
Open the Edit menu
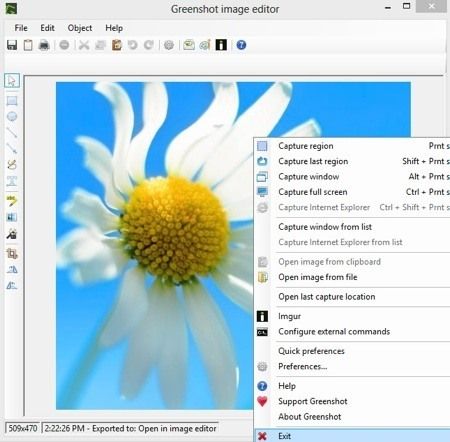(x=47, y=28)
